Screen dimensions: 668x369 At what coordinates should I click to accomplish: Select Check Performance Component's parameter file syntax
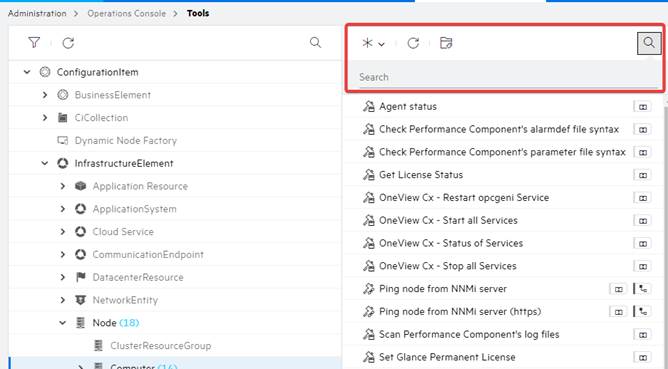tap(502, 152)
